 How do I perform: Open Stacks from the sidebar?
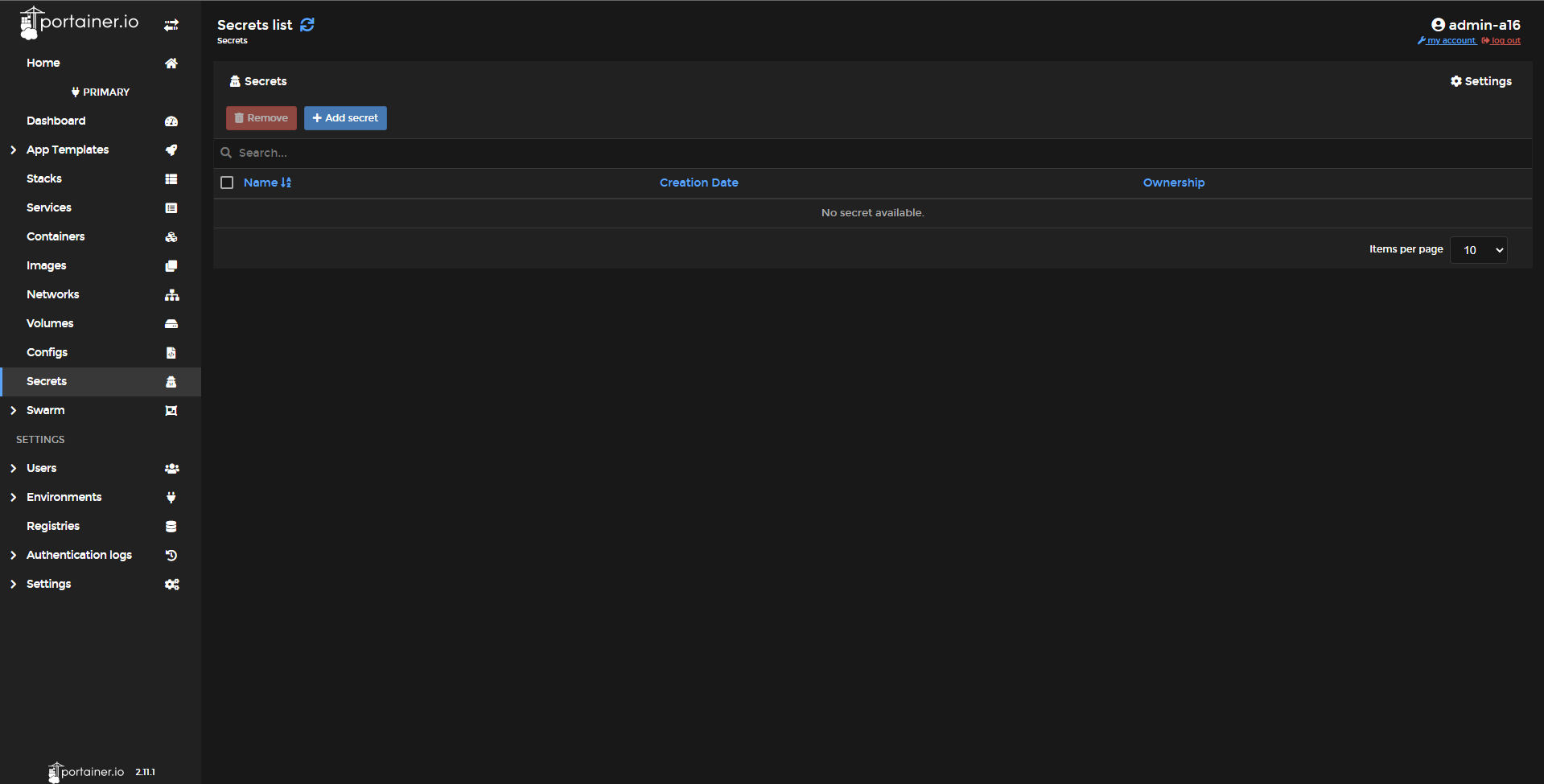pyautogui.click(x=44, y=179)
